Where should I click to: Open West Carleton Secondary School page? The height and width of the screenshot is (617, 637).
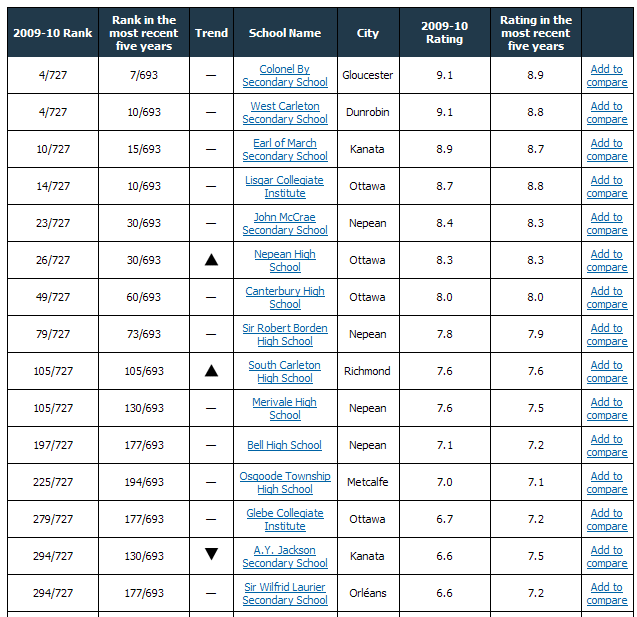point(284,113)
